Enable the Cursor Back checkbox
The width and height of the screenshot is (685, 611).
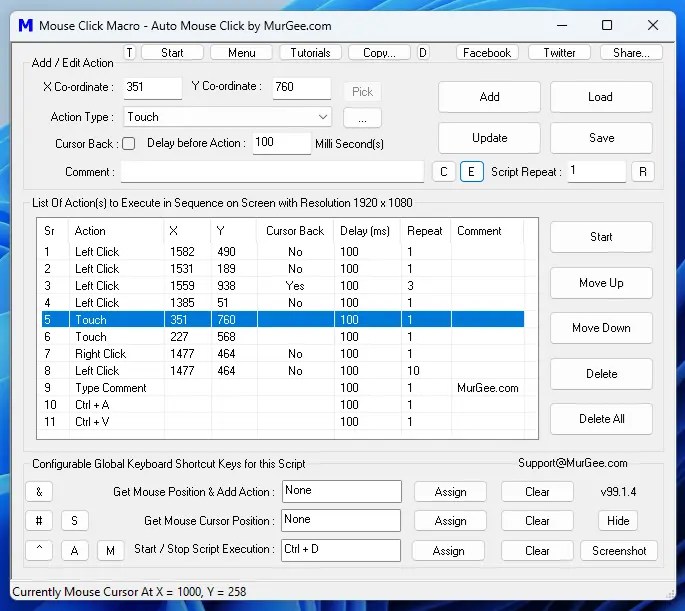click(x=128, y=144)
